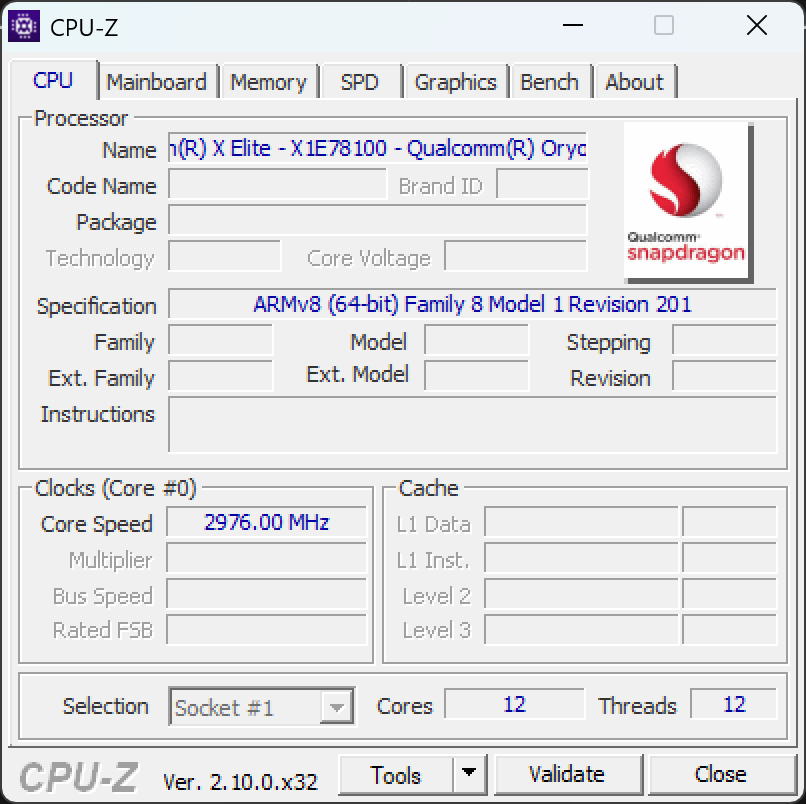Viewport: 806px width, 804px height.
Task: Click the Tools button
Action: 396,775
